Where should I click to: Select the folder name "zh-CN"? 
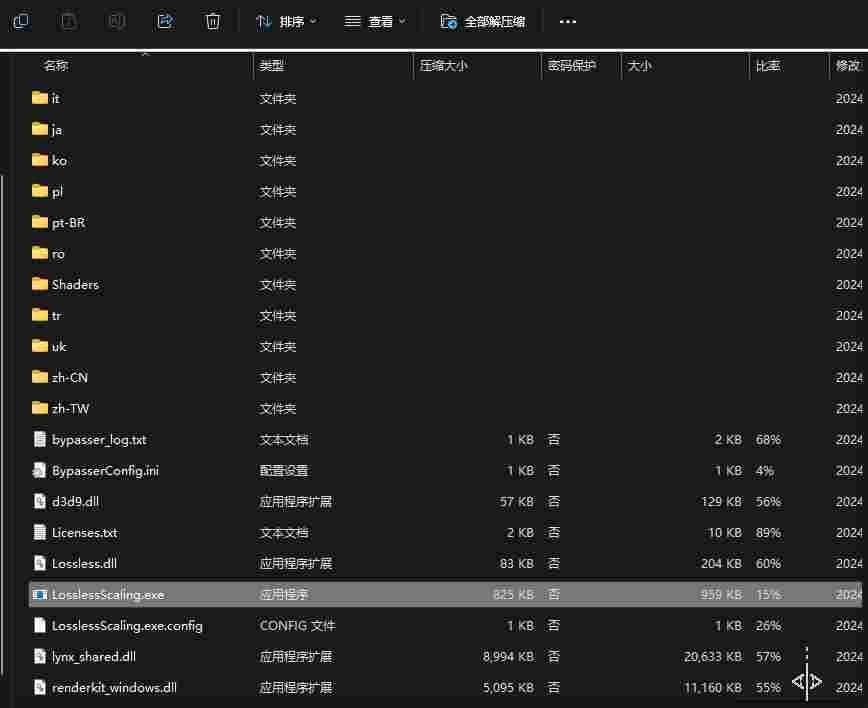(x=70, y=378)
